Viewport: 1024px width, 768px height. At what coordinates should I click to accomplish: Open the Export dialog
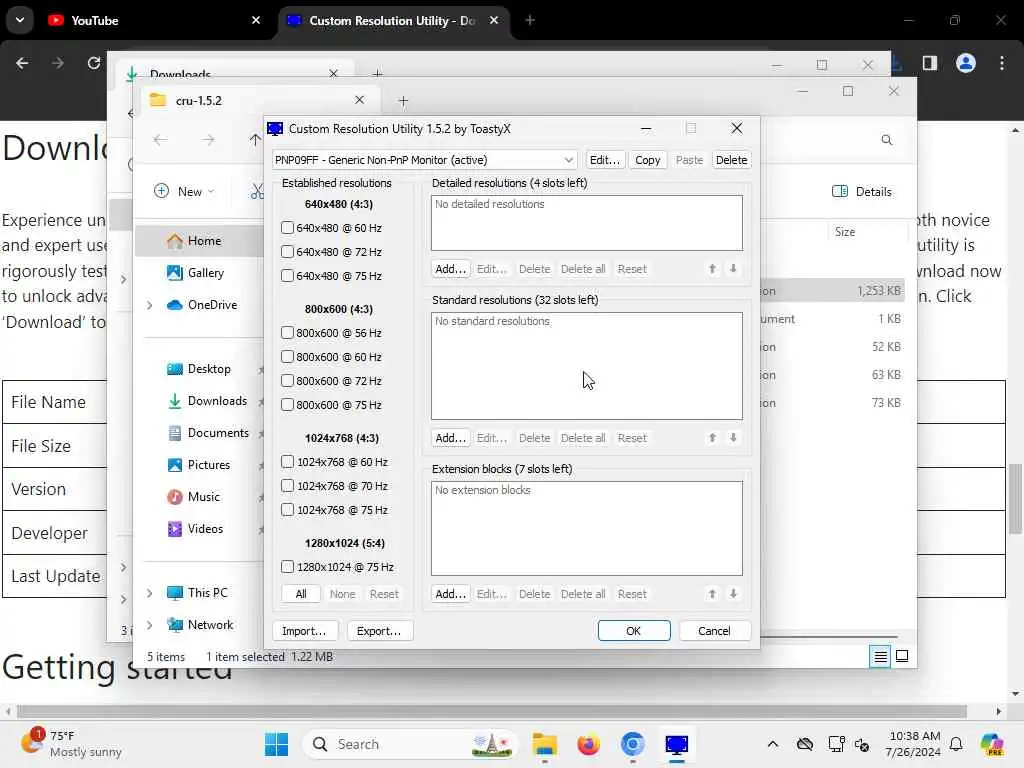[x=379, y=631]
